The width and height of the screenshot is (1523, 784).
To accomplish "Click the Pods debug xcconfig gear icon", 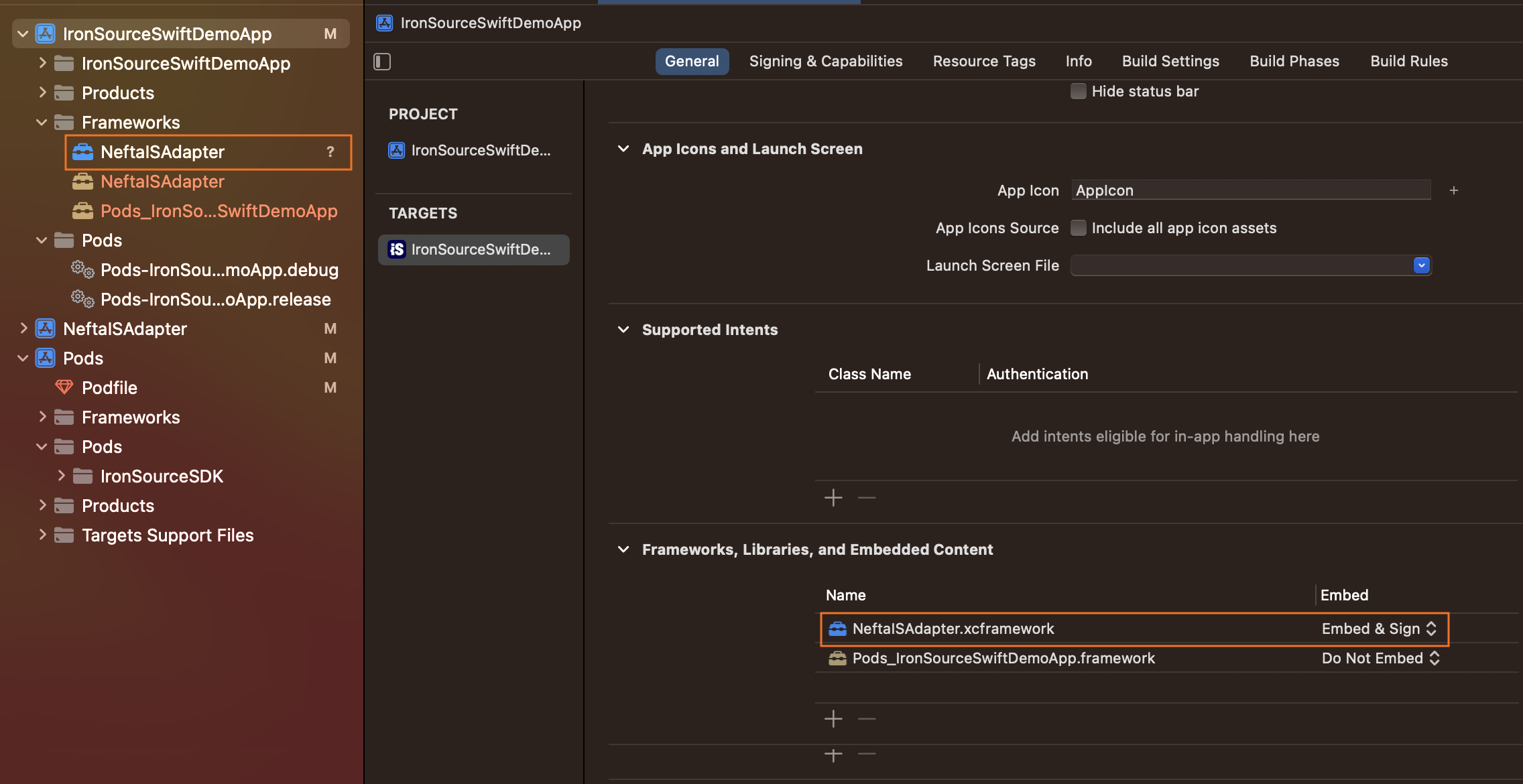I will [82, 269].
